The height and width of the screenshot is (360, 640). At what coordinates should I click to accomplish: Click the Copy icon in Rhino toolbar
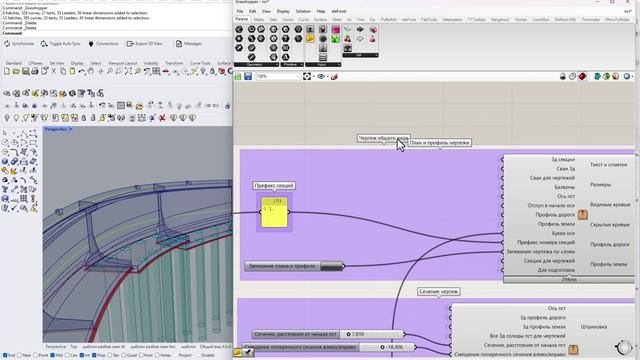(63, 71)
